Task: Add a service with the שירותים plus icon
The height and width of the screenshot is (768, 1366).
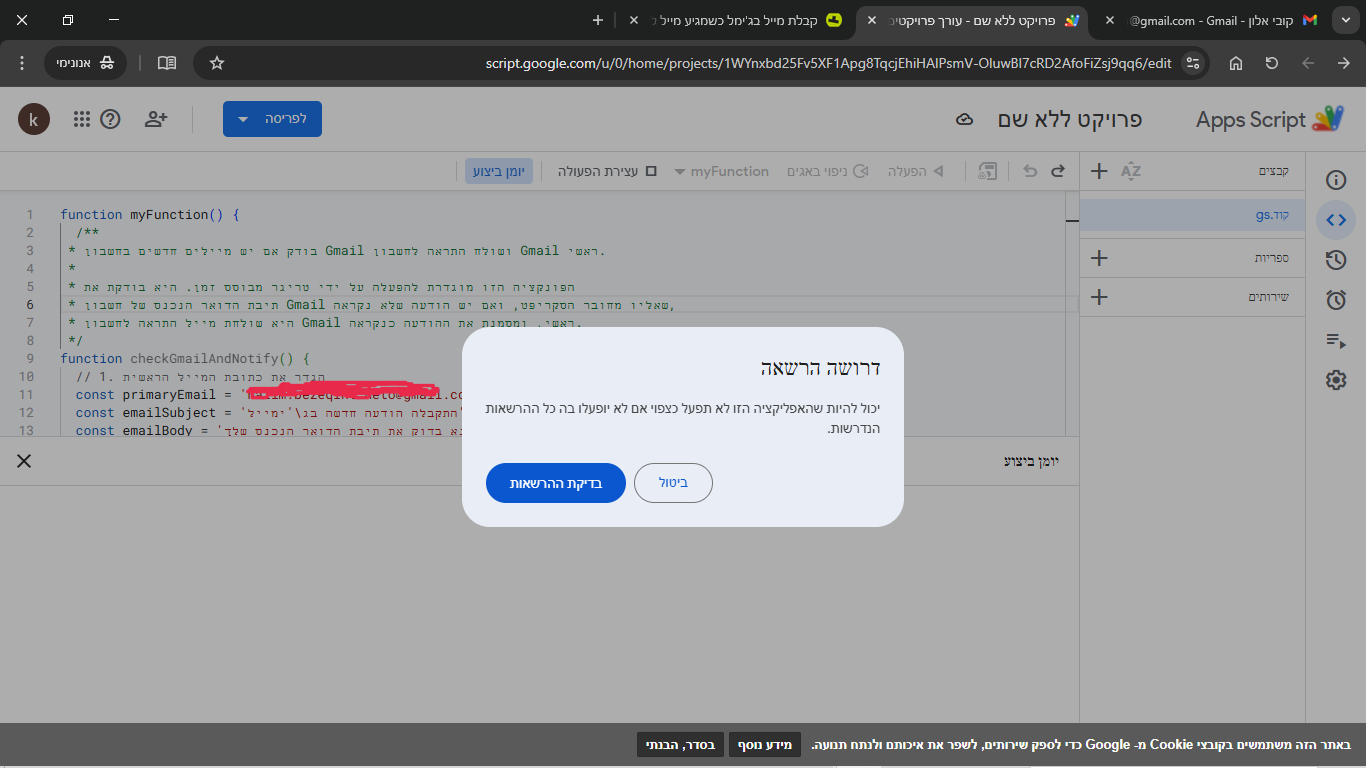Action: [1099, 297]
